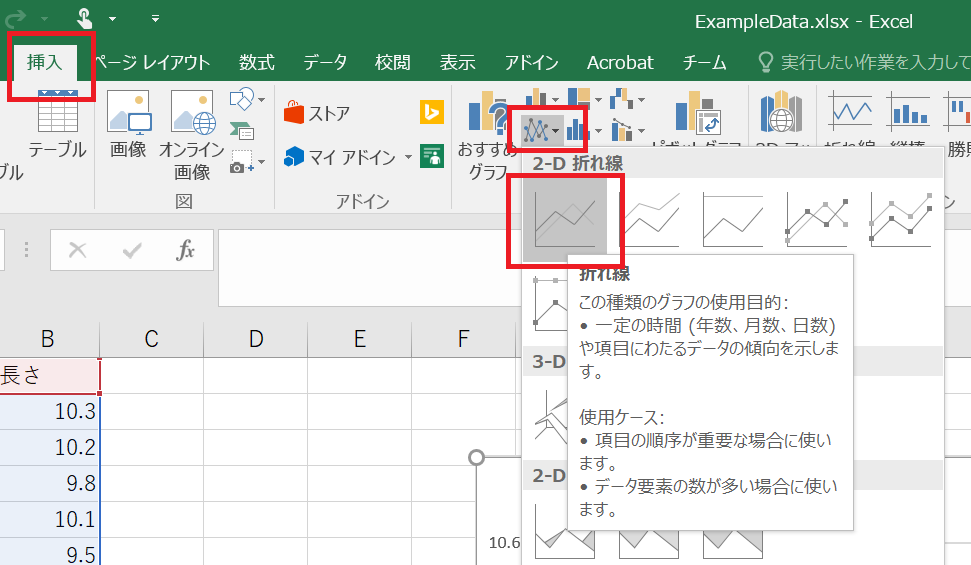This screenshot has width=971, height=565.
Task: Expand the Shapes dropdown arrow
Action: click(261, 100)
